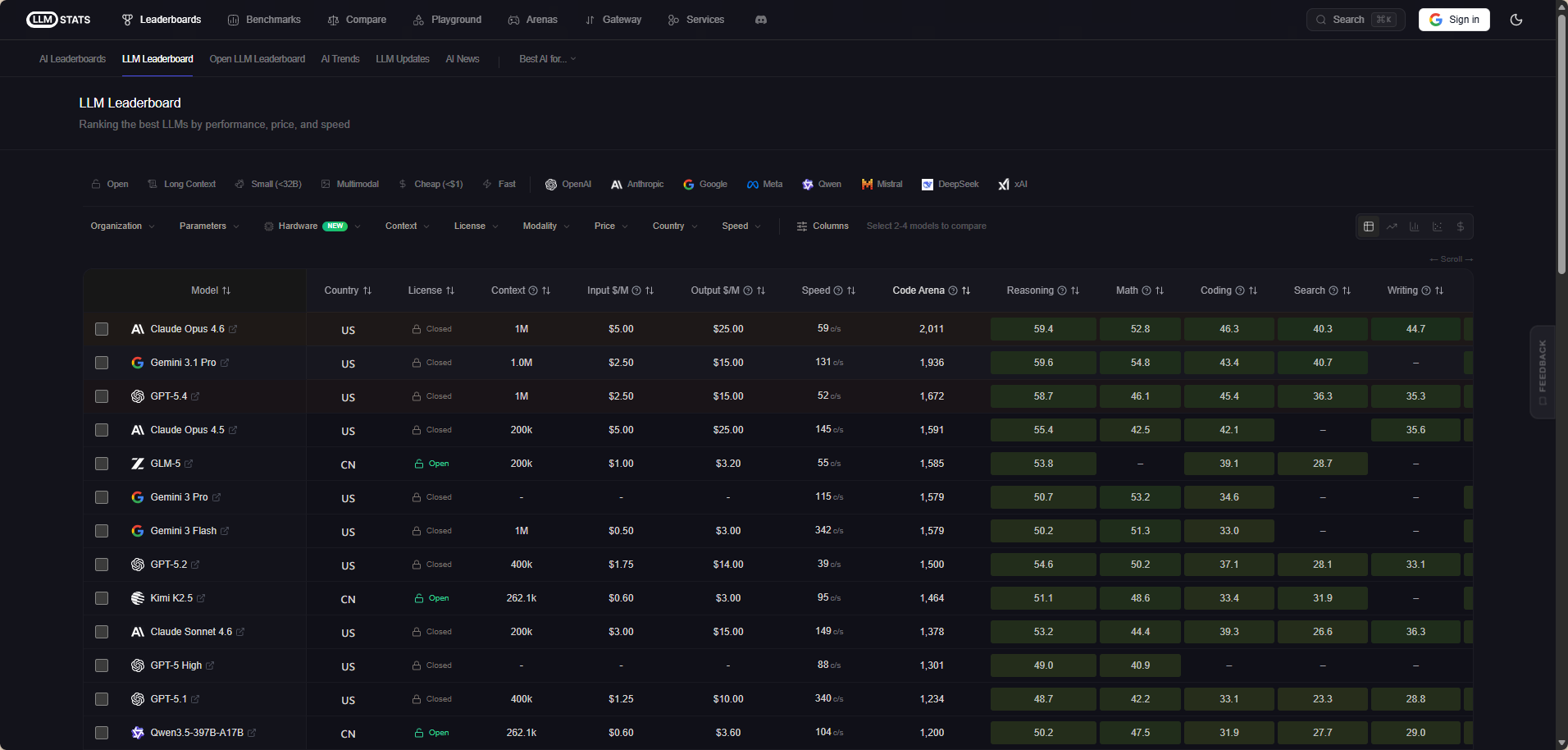Open the Hardware filter dropdown
This screenshot has height=750, width=1568.
coord(312,226)
